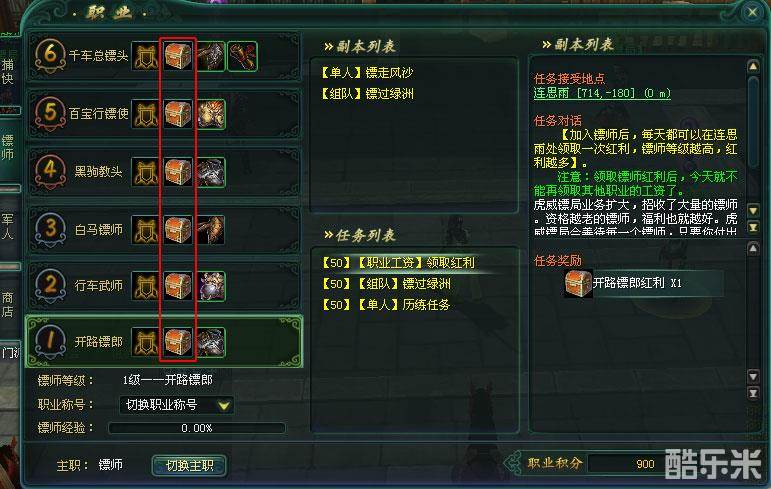The image size is (771, 489).
Task: Click treasure chest icon in 千车总镖头 row
Action: (178, 56)
